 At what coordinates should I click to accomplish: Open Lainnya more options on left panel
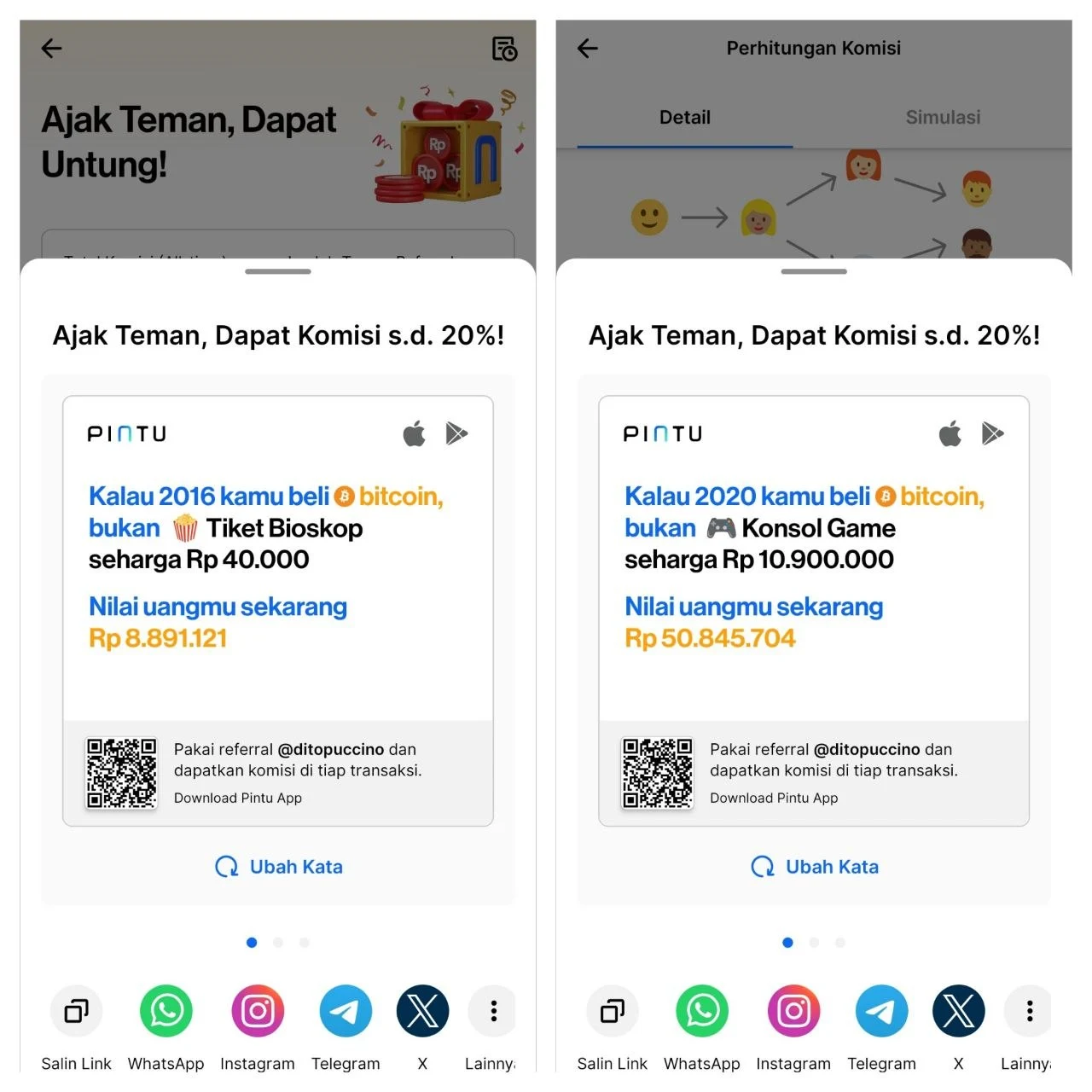tap(492, 1011)
